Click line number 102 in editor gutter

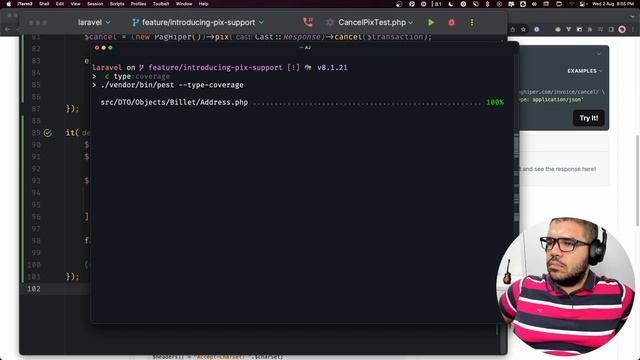34,289
